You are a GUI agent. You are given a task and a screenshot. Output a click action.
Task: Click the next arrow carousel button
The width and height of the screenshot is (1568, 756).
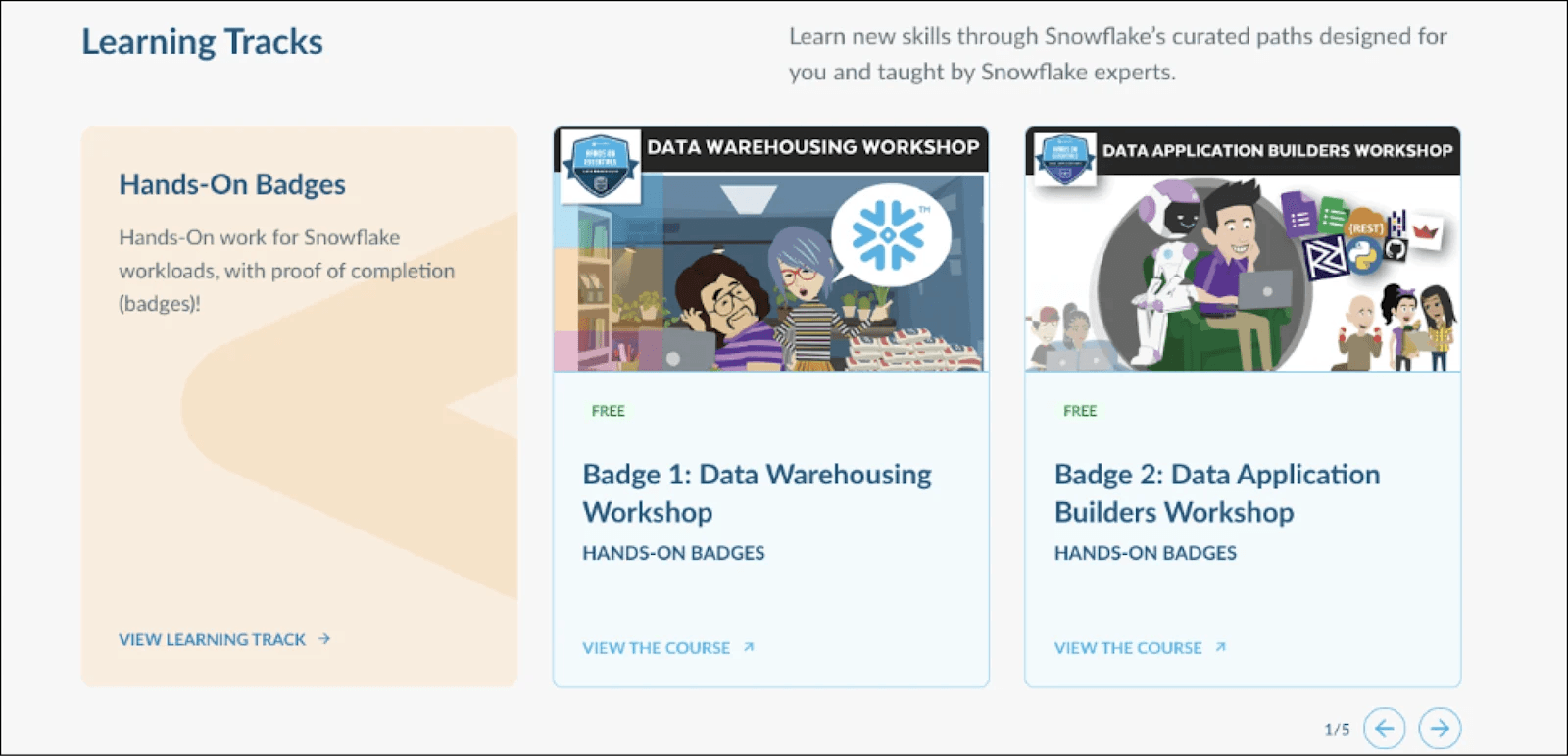point(1439,729)
